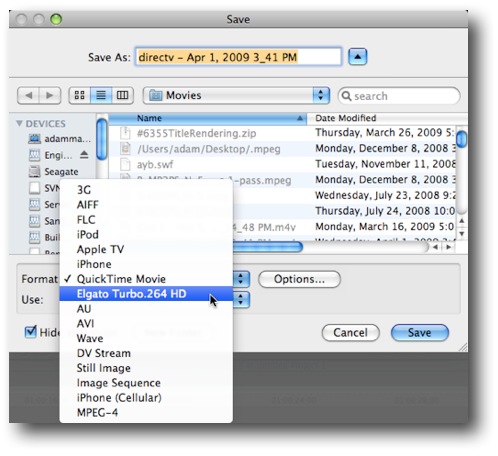Click the Cancel button
Image resolution: width=498 pixels, height=456 pixels.
(350, 333)
